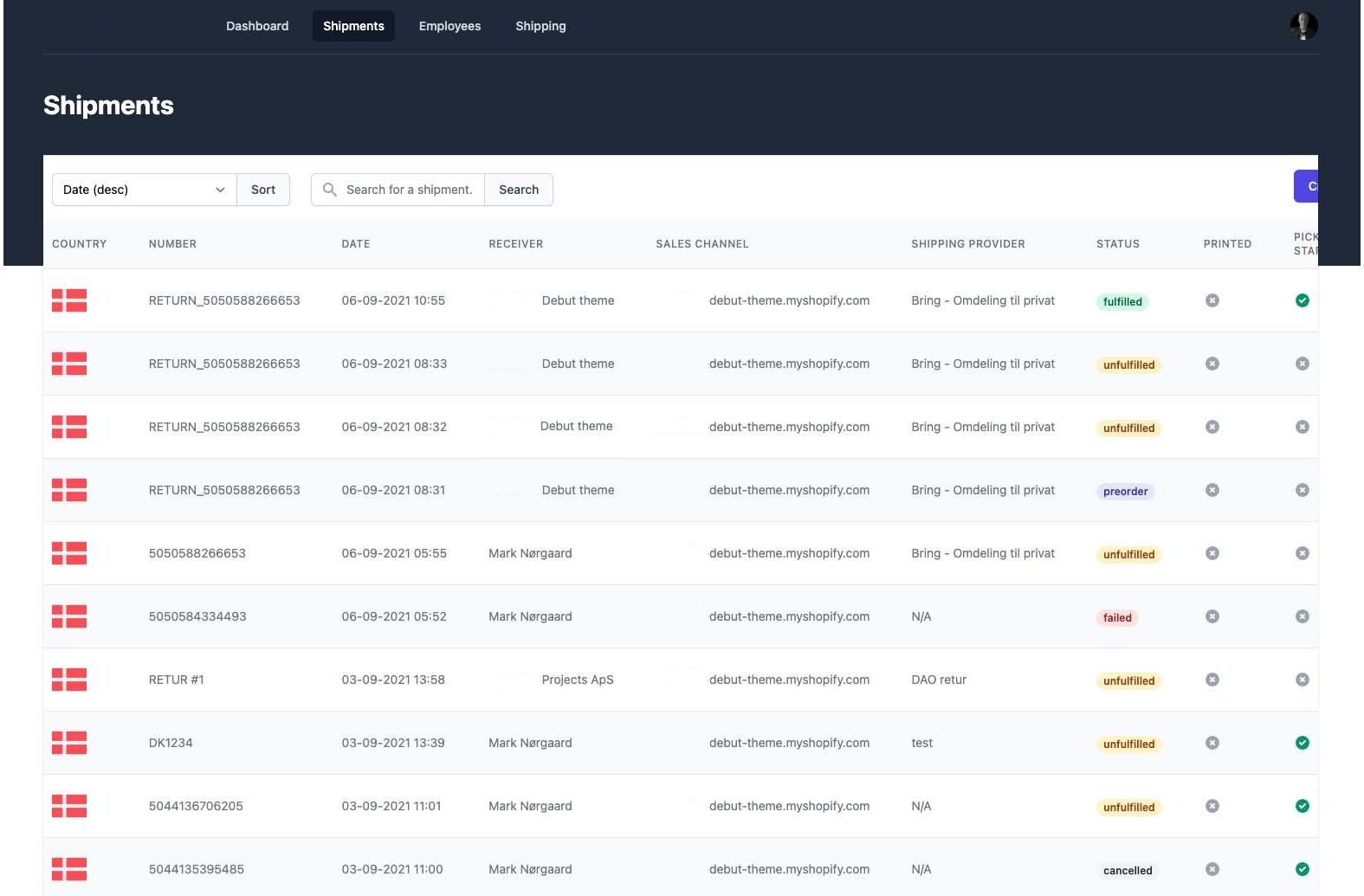Viewport: 1364px width, 896px height.
Task: Open shipment number 5050584334493
Action: pyautogui.click(x=197, y=616)
